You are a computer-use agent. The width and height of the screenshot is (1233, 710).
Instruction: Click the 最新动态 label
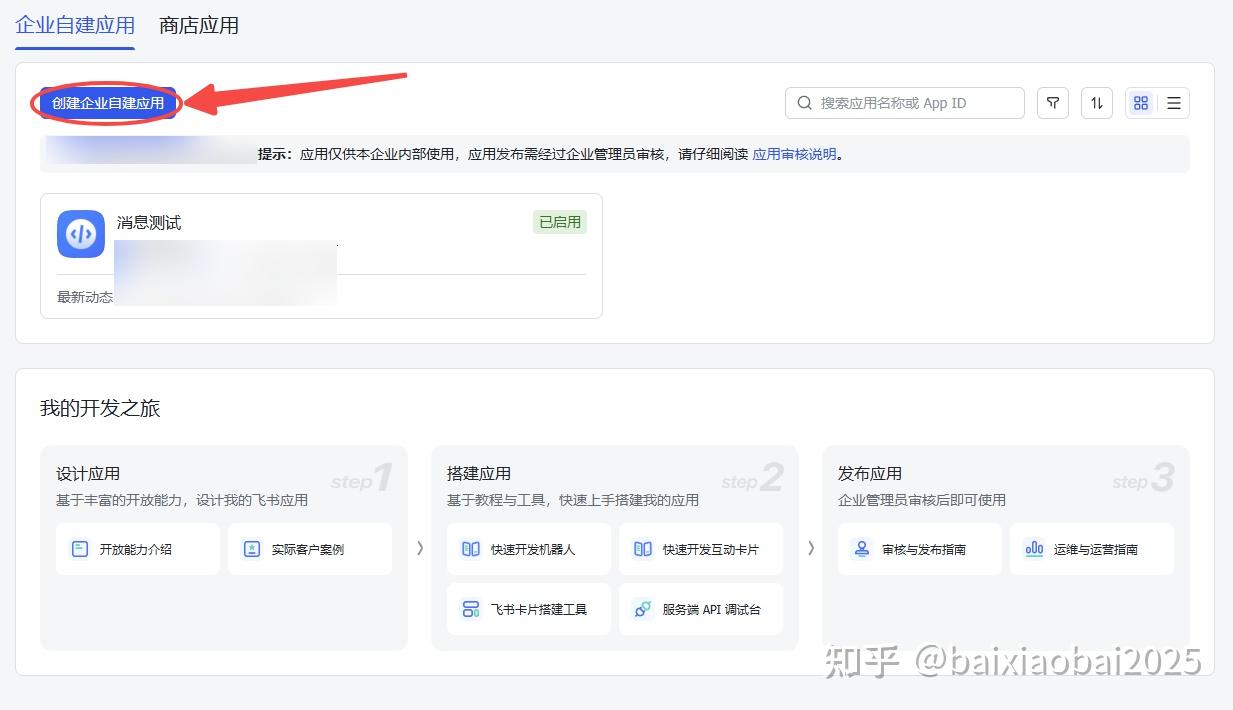tap(85, 297)
